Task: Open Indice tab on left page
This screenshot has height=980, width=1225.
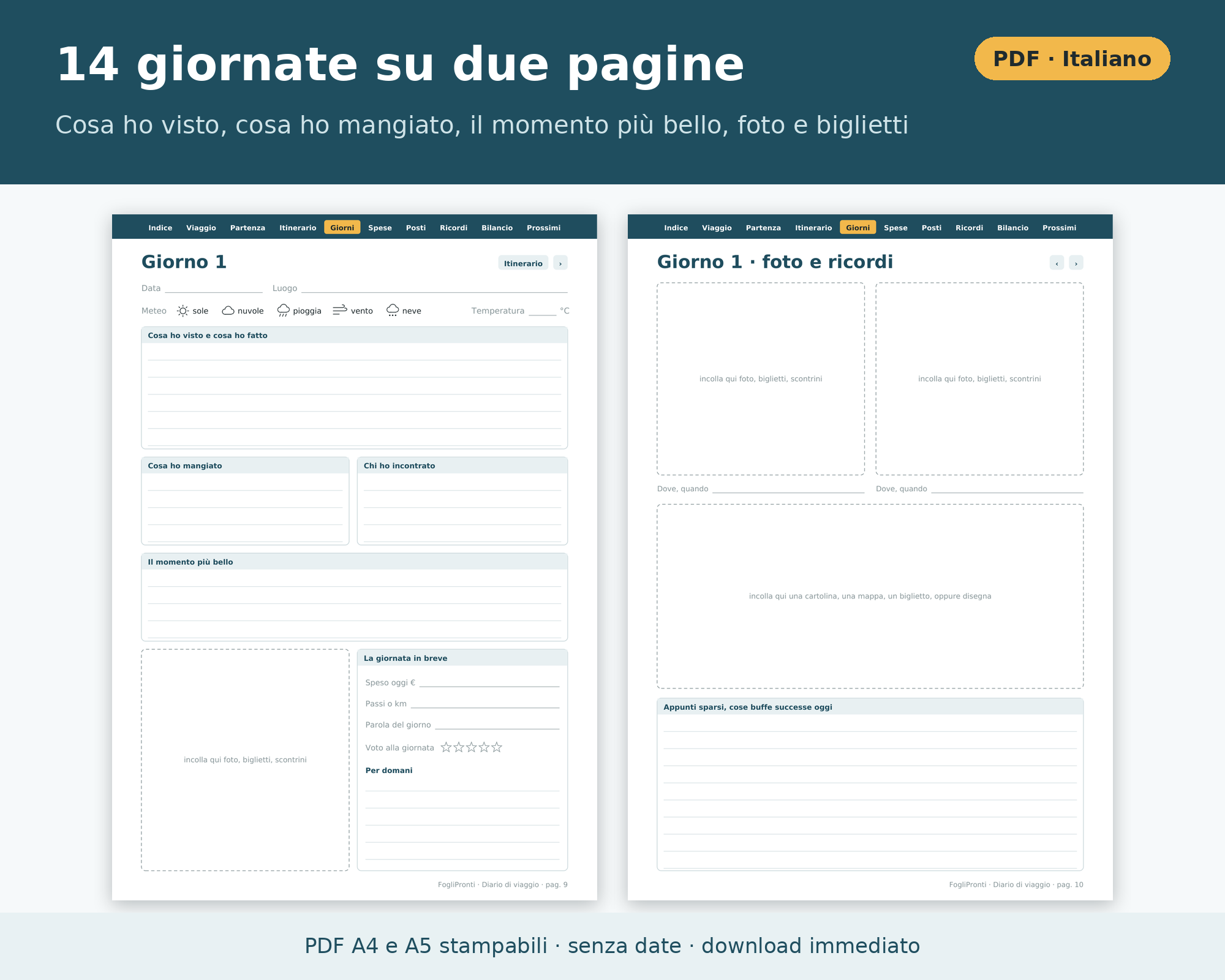Action: (x=160, y=228)
